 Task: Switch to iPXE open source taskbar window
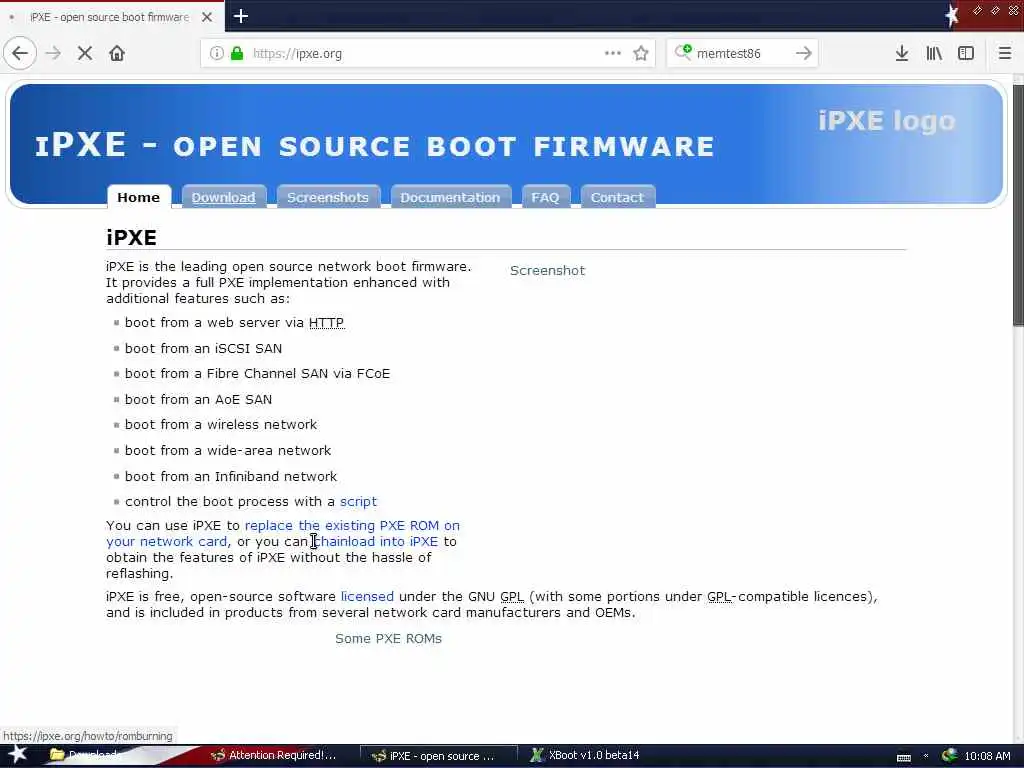tap(439, 756)
